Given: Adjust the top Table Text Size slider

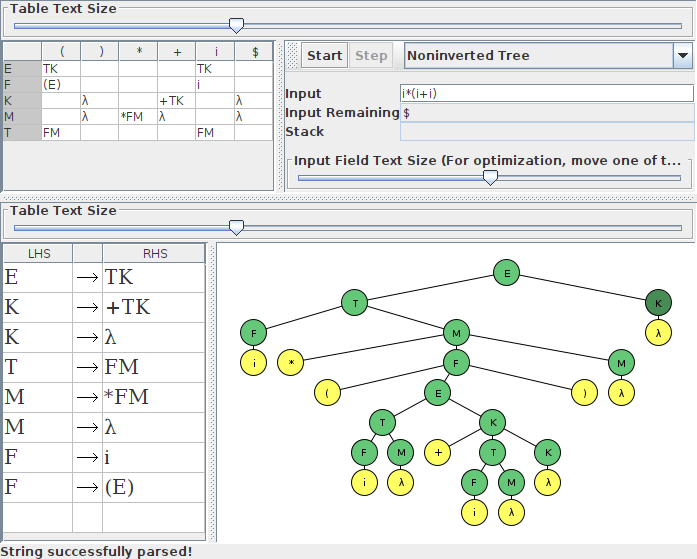Looking at the screenshot, I should (236, 26).
